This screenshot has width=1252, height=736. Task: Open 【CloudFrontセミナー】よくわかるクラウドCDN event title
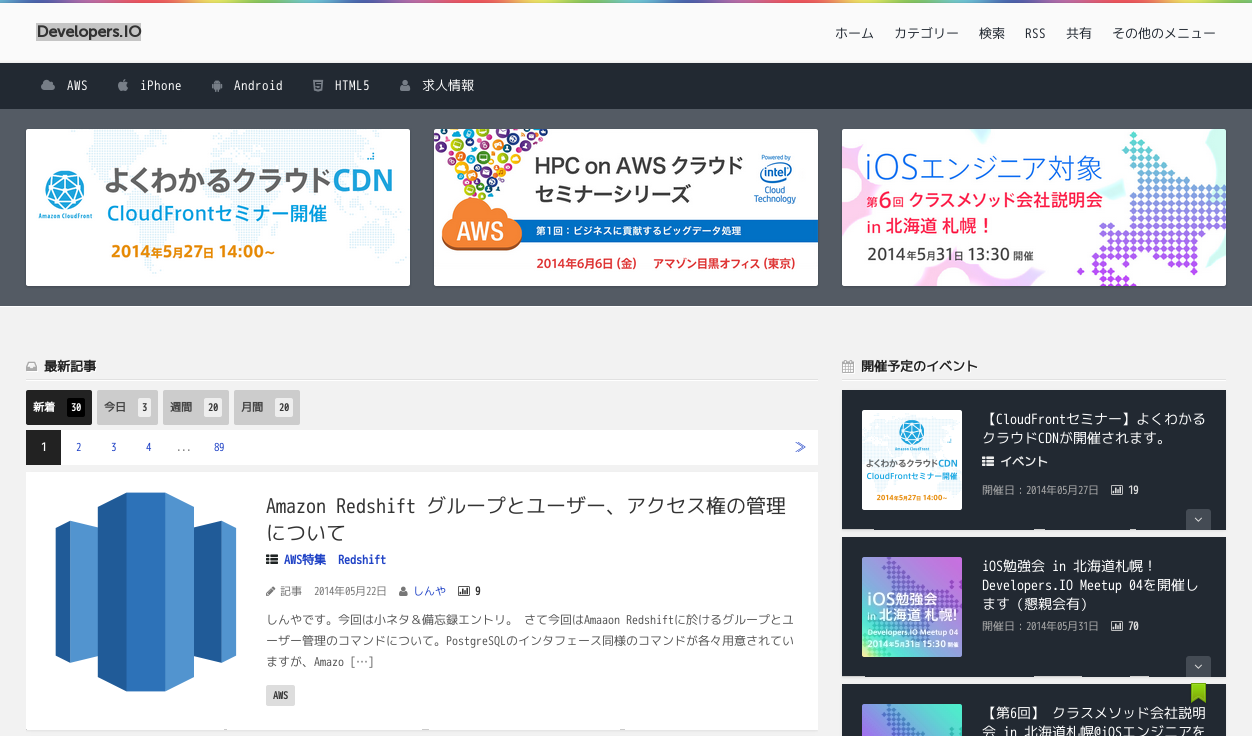tap(1094, 428)
